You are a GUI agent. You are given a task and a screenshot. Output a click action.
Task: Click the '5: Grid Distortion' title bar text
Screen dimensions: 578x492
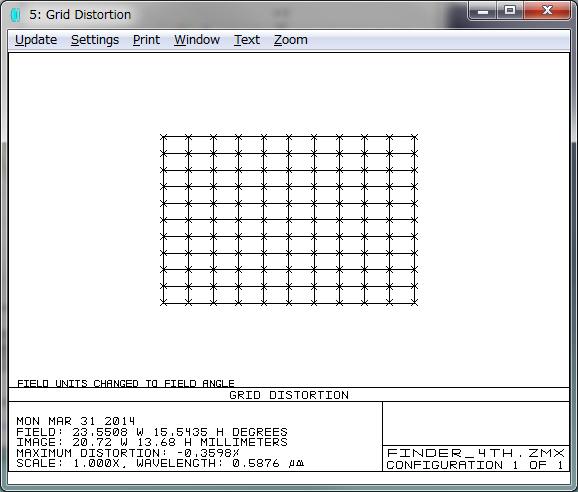[x=80, y=15]
